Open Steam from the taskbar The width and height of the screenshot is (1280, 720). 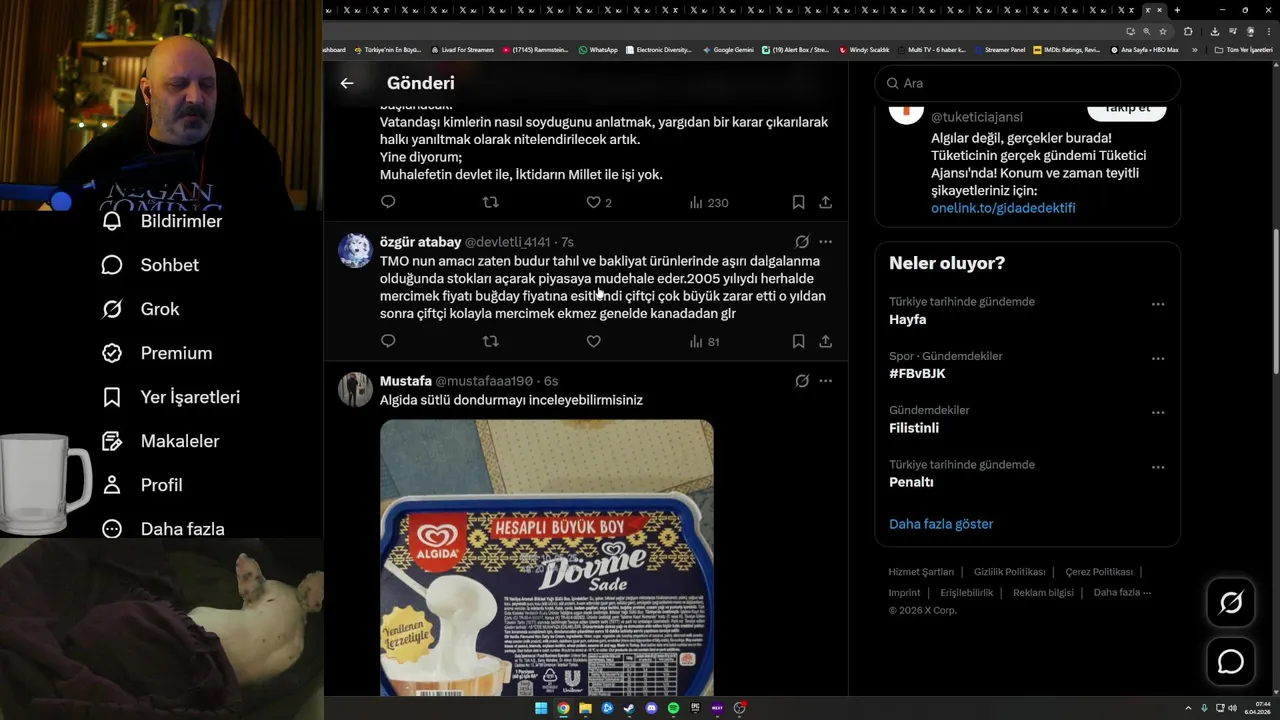[629, 708]
